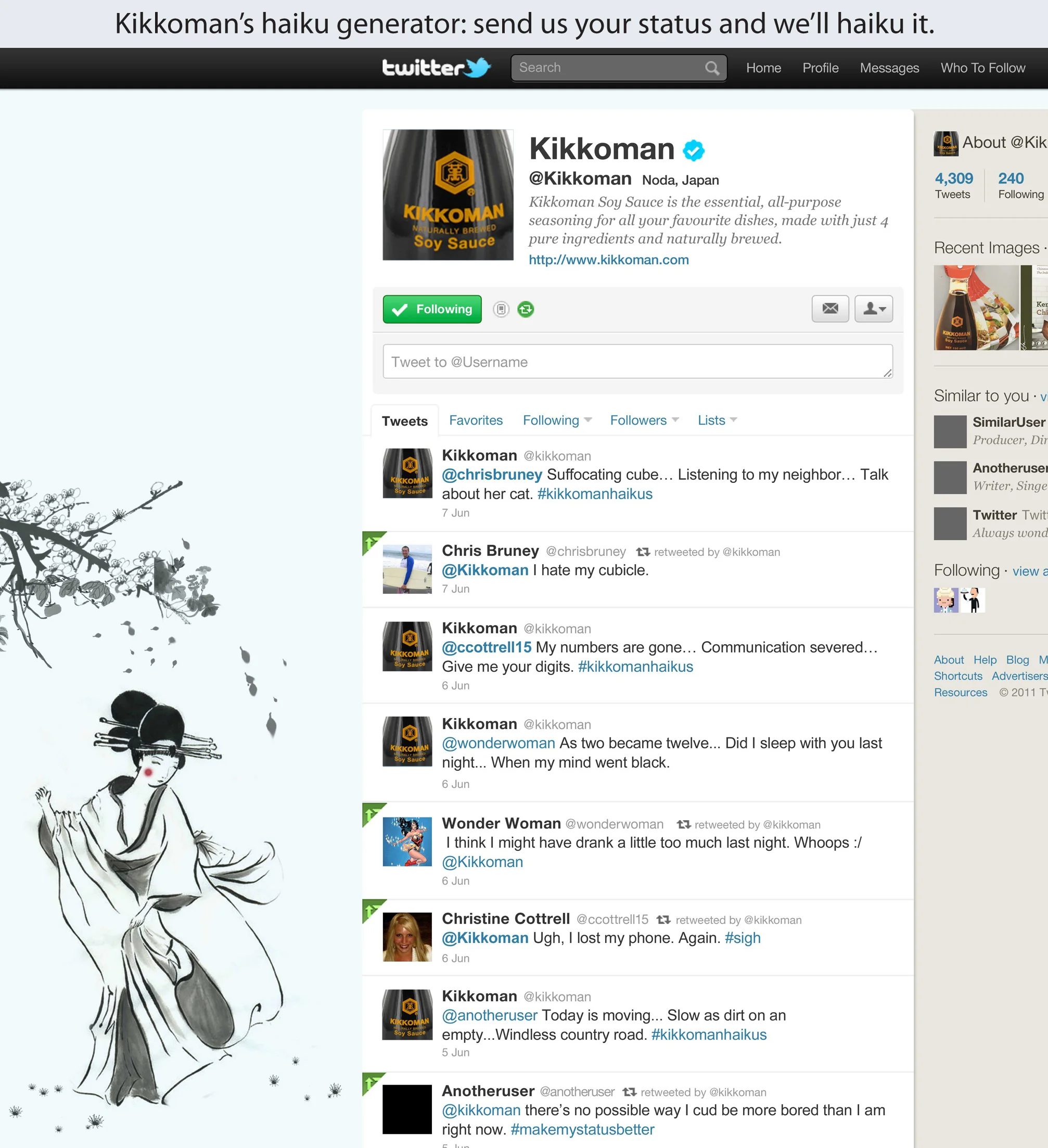
Task: Click the #kikkomanhaikus hashtag link
Action: [x=595, y=494]
